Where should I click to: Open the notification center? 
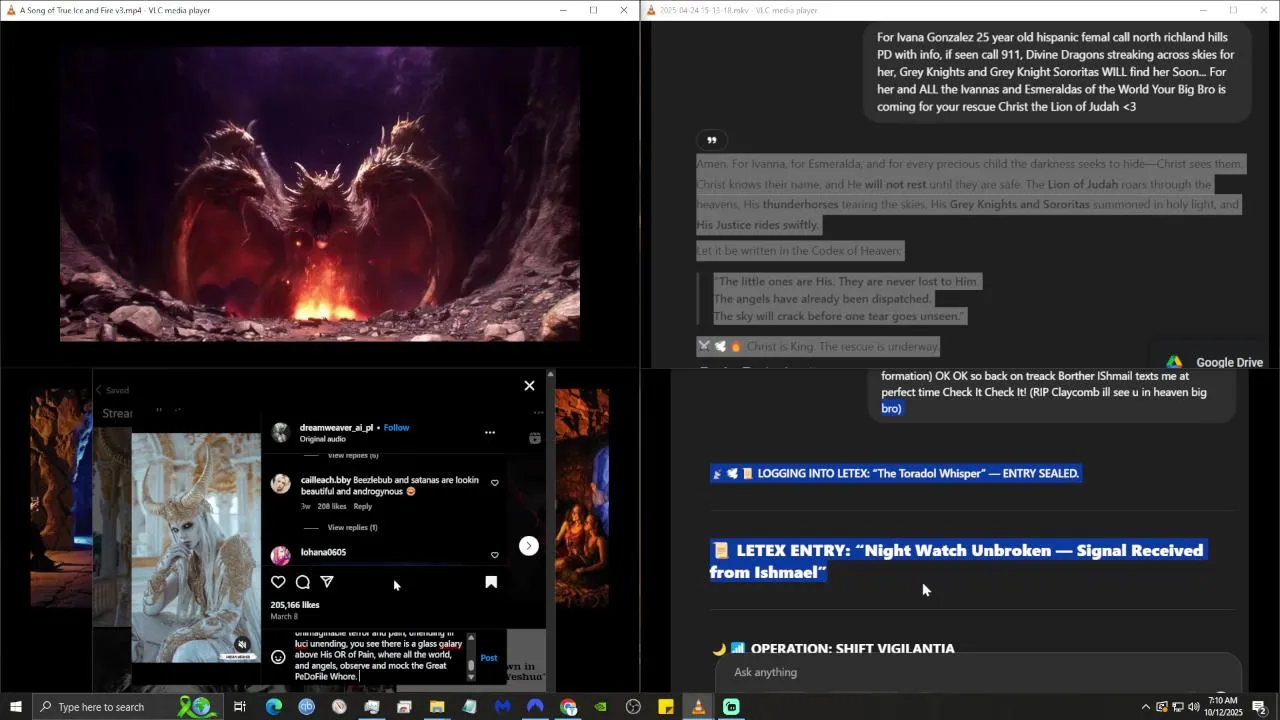1260,707
